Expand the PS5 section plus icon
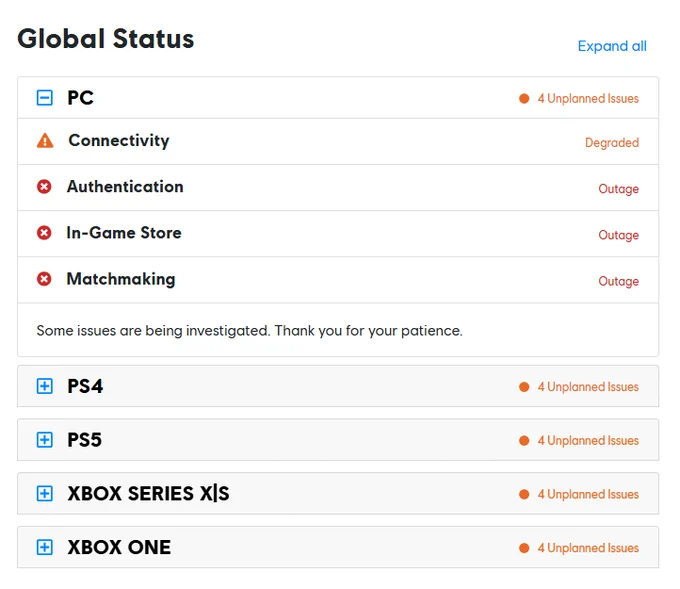Viewport: 680px width, 589px height. click(x=44, y=439)
